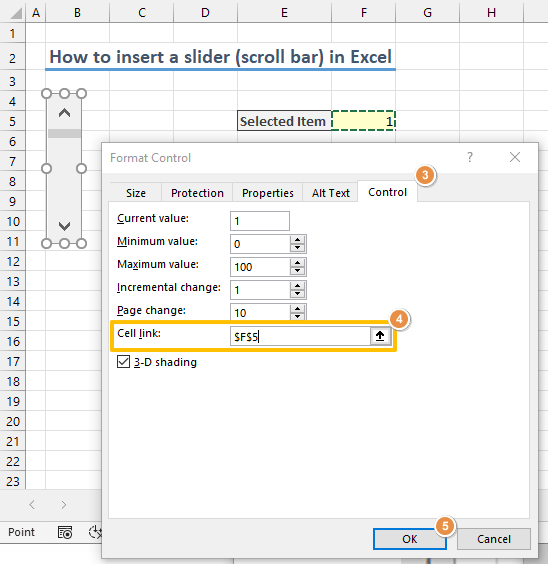
Task: Click the Maximum value input field
Action: click(260, 267)
